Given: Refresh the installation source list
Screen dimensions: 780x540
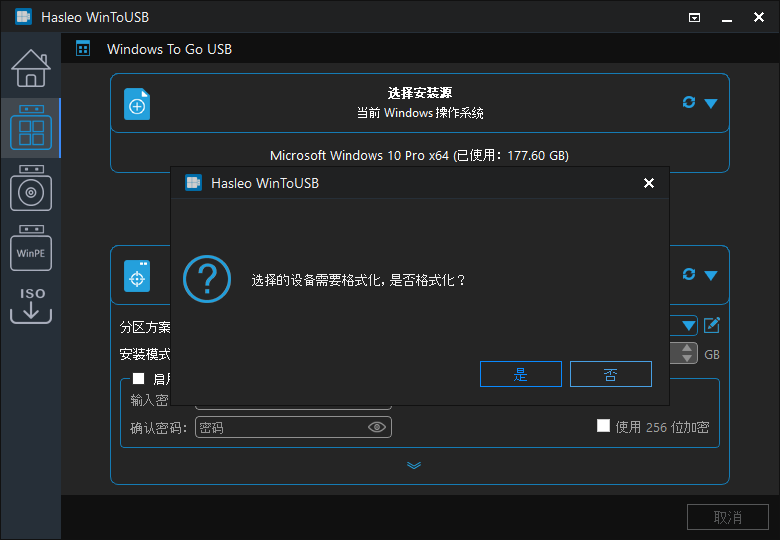Looking at the screenshot, I should [x=688, y=102].
